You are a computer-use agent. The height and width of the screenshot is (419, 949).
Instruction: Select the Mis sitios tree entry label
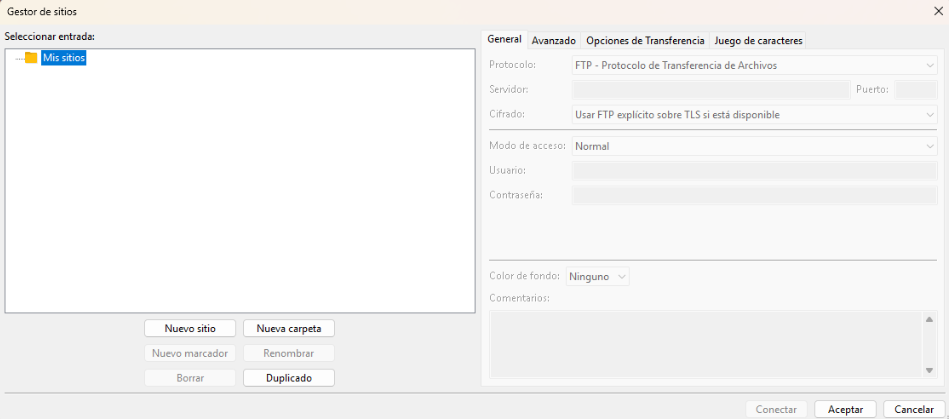coord(64,58)
